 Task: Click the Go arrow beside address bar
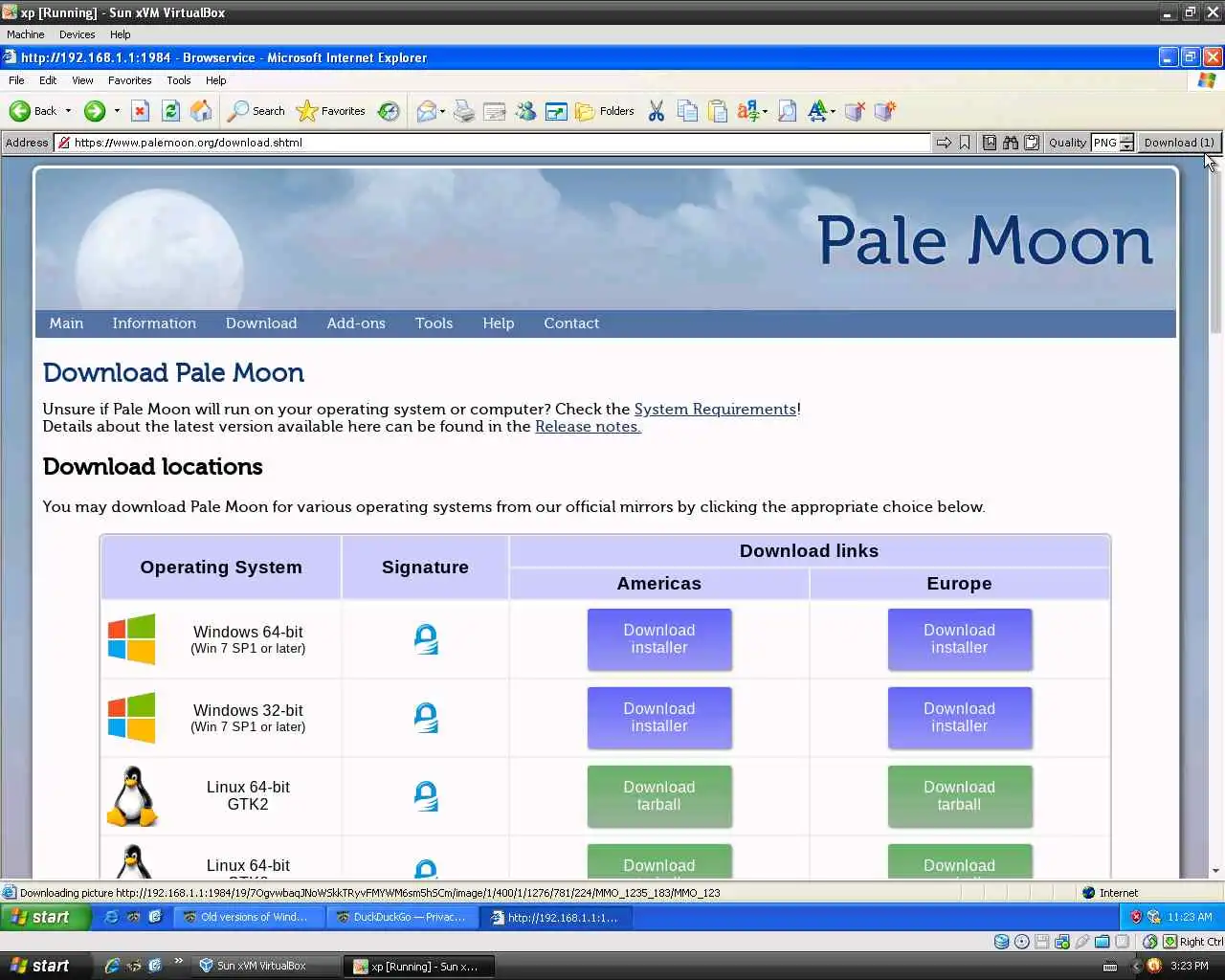944,143
